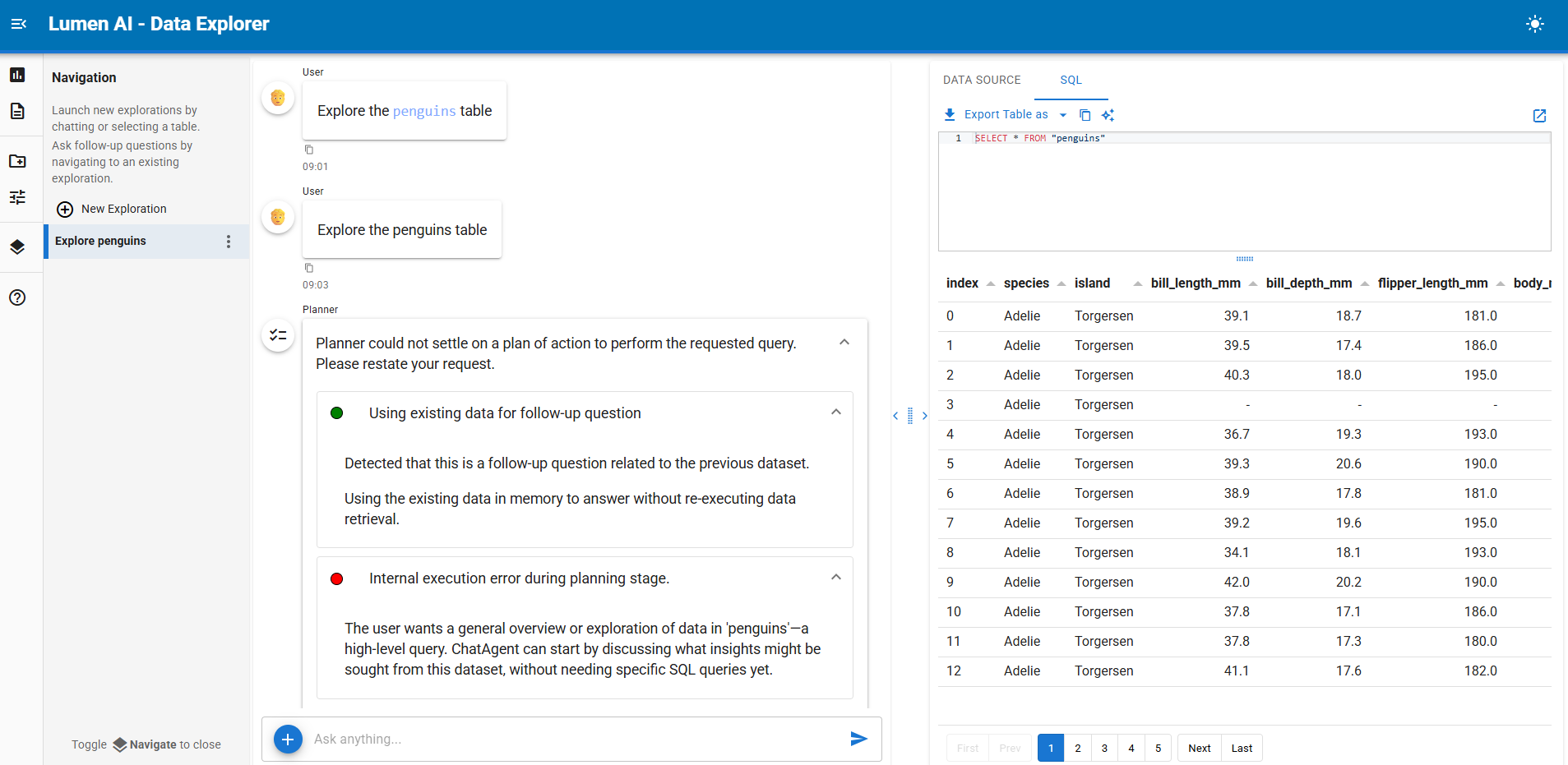Copy the SQL query to clipboard

1085,115
